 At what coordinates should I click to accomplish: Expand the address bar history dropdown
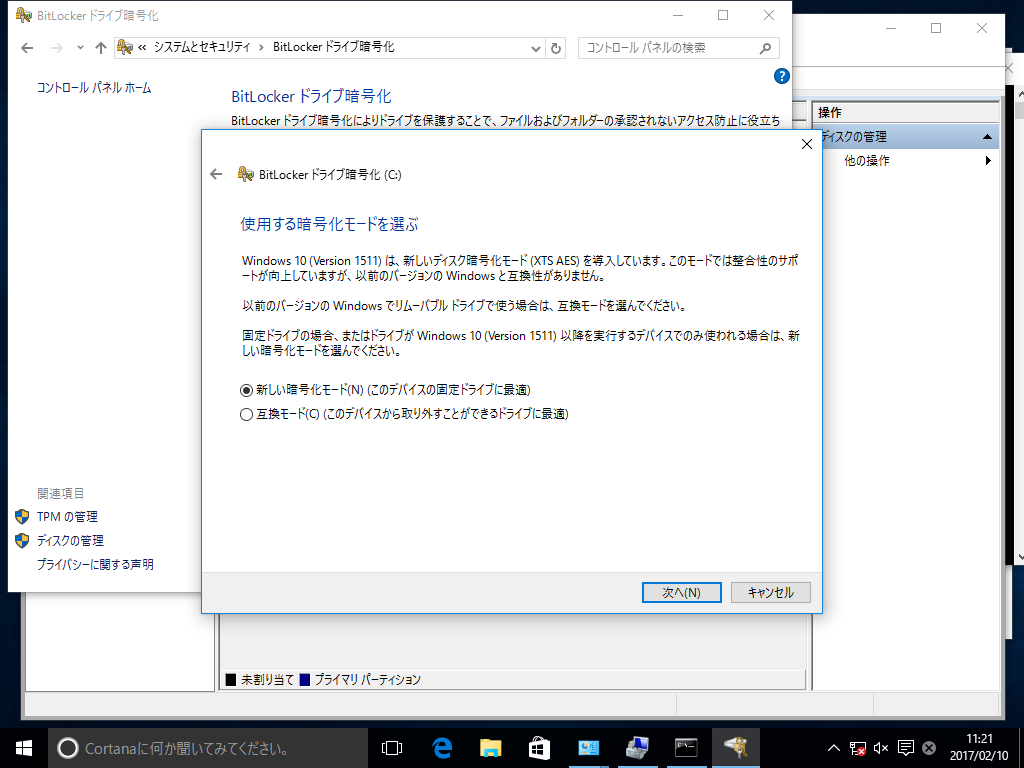tap(536, 48)
